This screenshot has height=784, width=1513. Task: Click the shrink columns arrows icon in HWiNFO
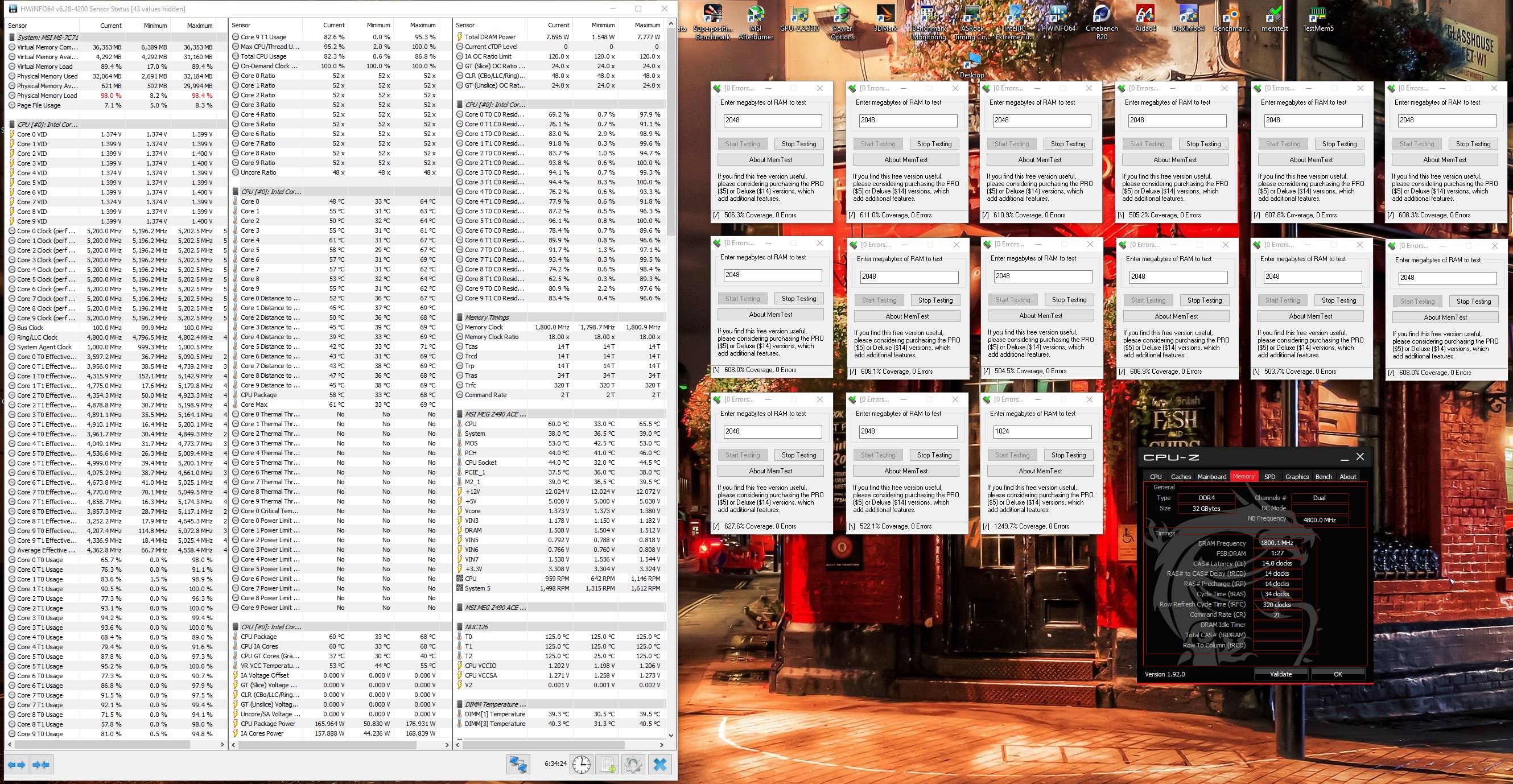point(41,764)
